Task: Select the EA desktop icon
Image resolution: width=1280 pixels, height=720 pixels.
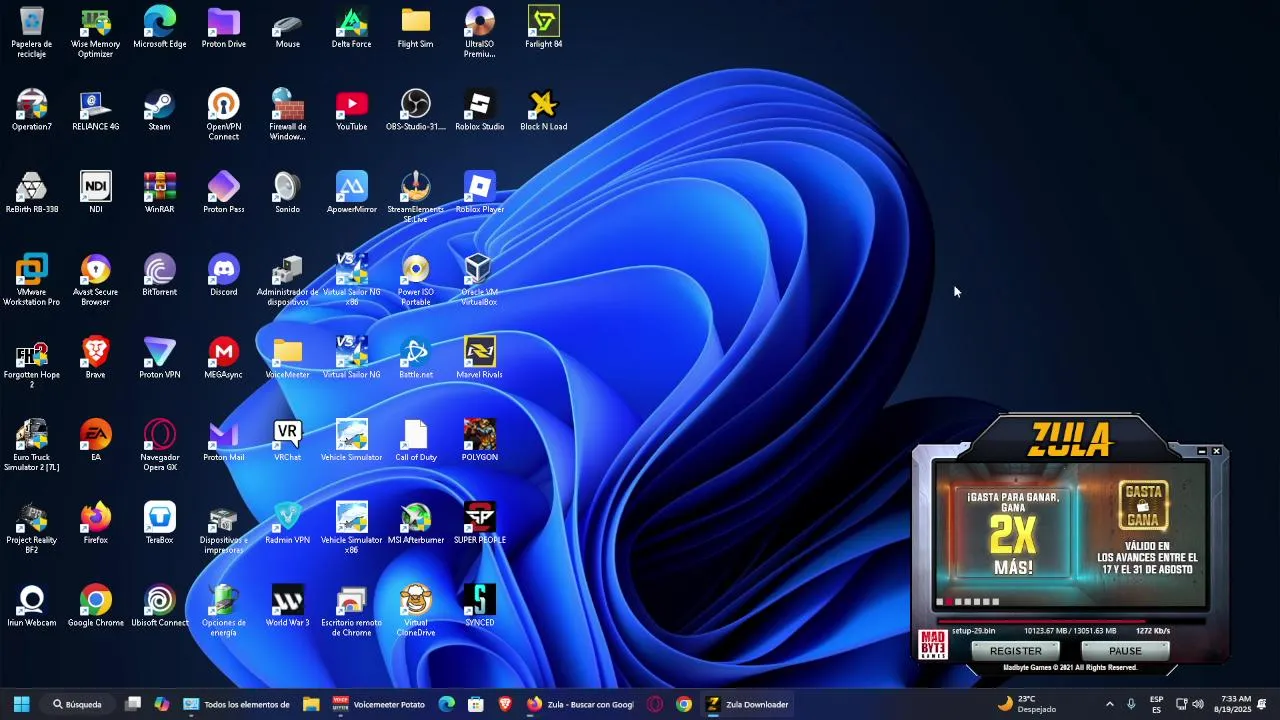Action: coord(95,440)
